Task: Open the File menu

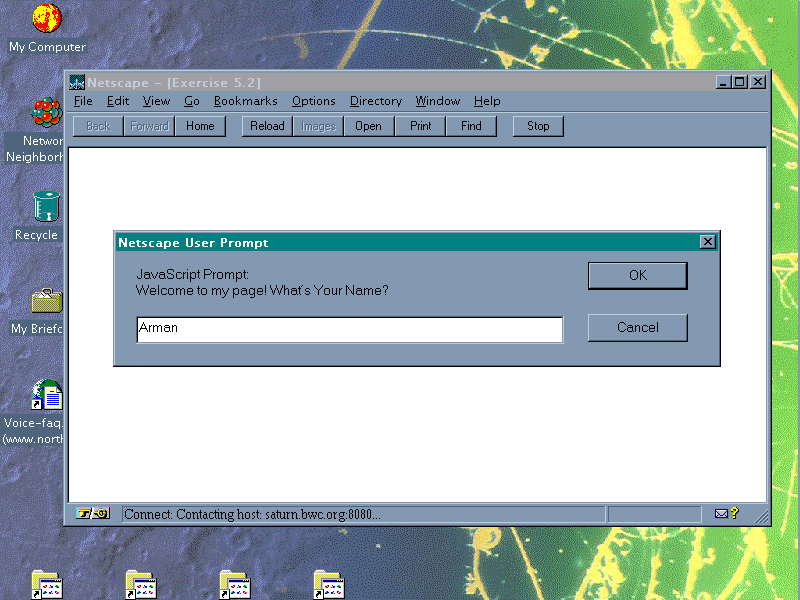Action: click(83, 101)
